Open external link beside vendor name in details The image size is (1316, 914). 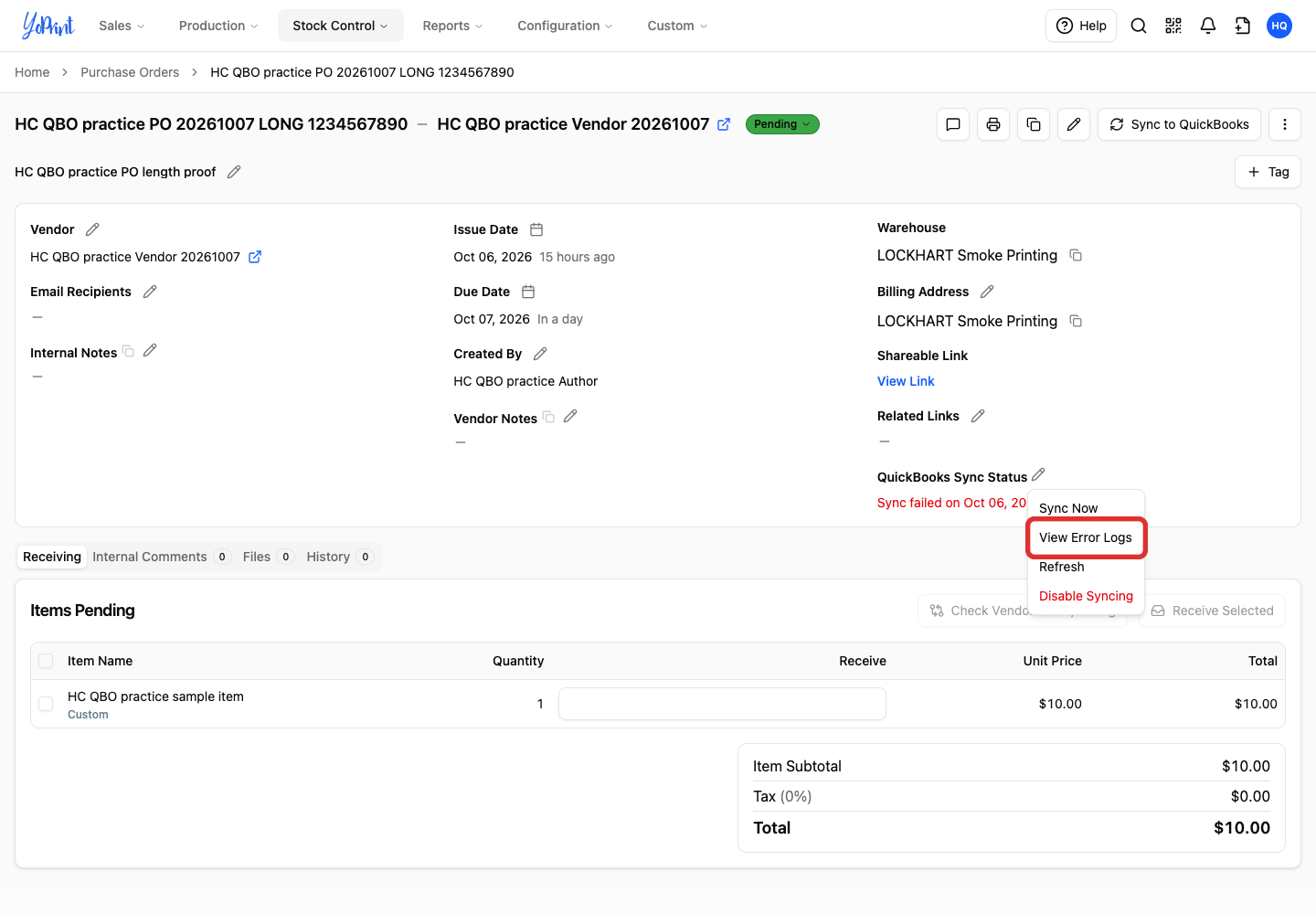coord(255,257)
